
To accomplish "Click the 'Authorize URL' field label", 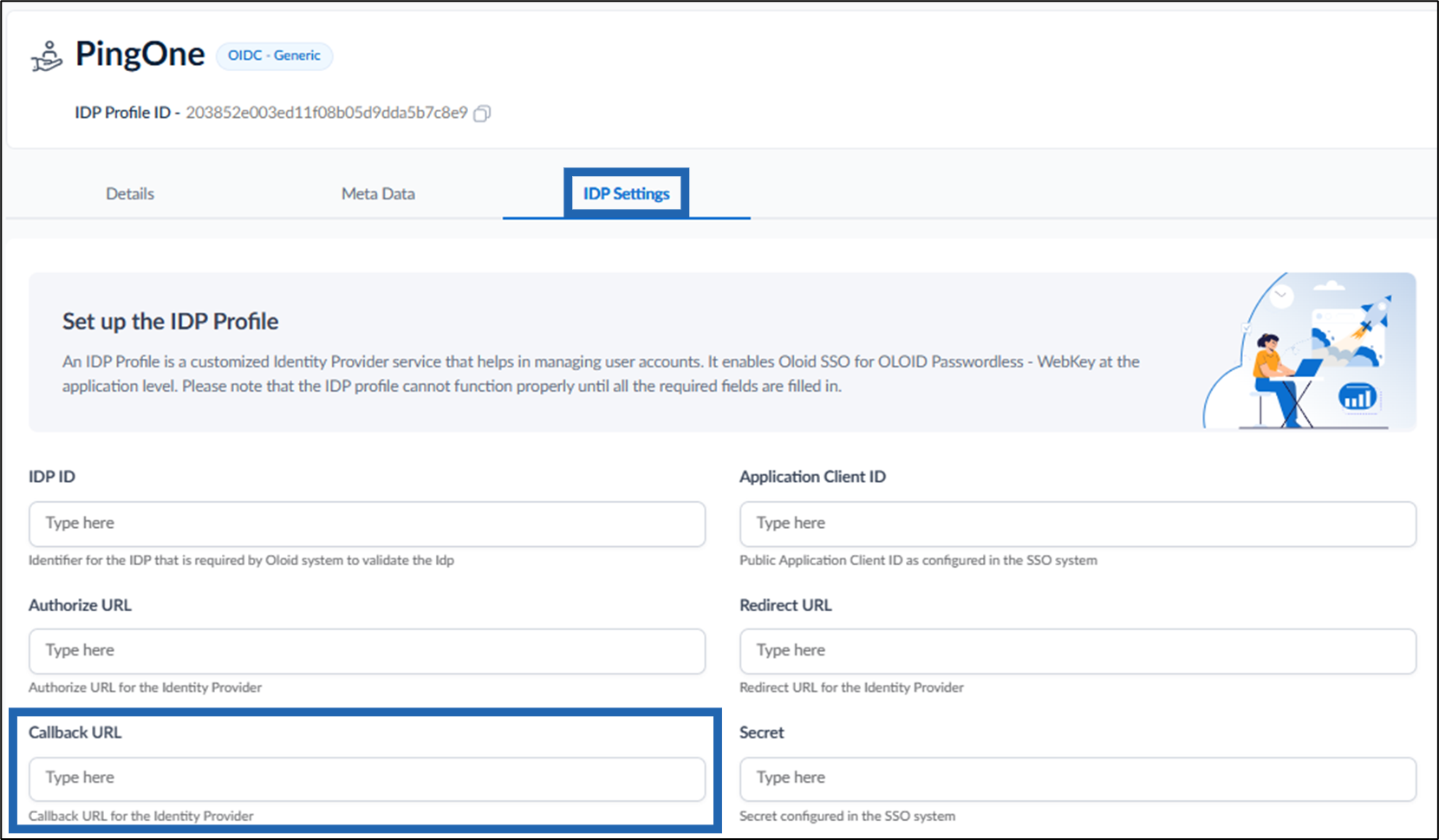I will point(80,605).
